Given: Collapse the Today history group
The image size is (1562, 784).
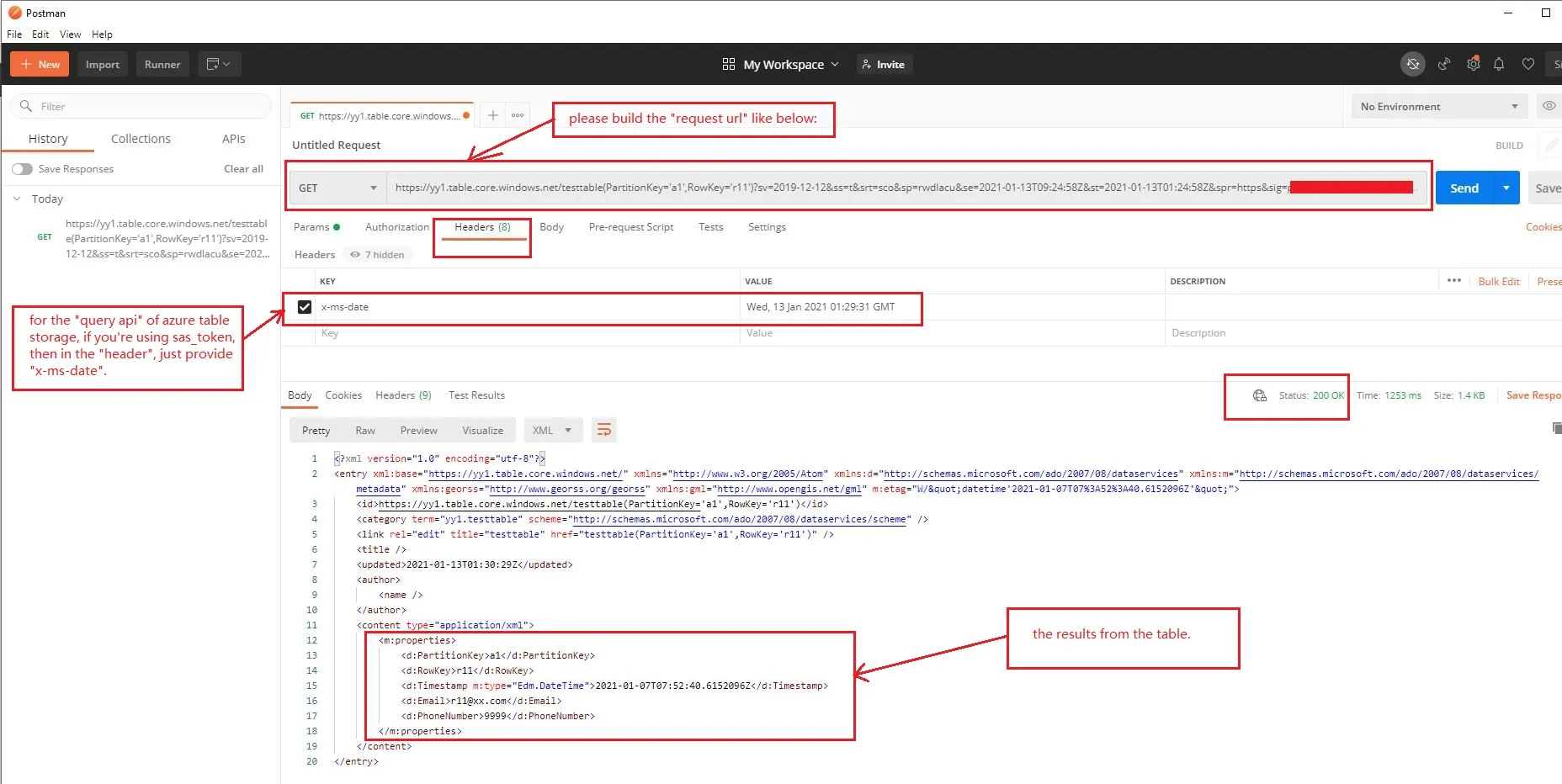Looking at the screenshot, I should (x=17, y=199).
